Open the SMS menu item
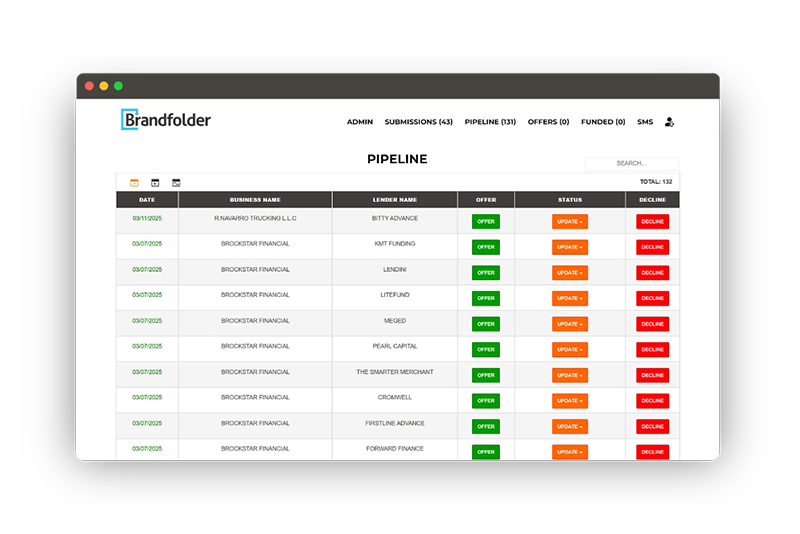This screenshot has width=800, height=534. [645, 122]
